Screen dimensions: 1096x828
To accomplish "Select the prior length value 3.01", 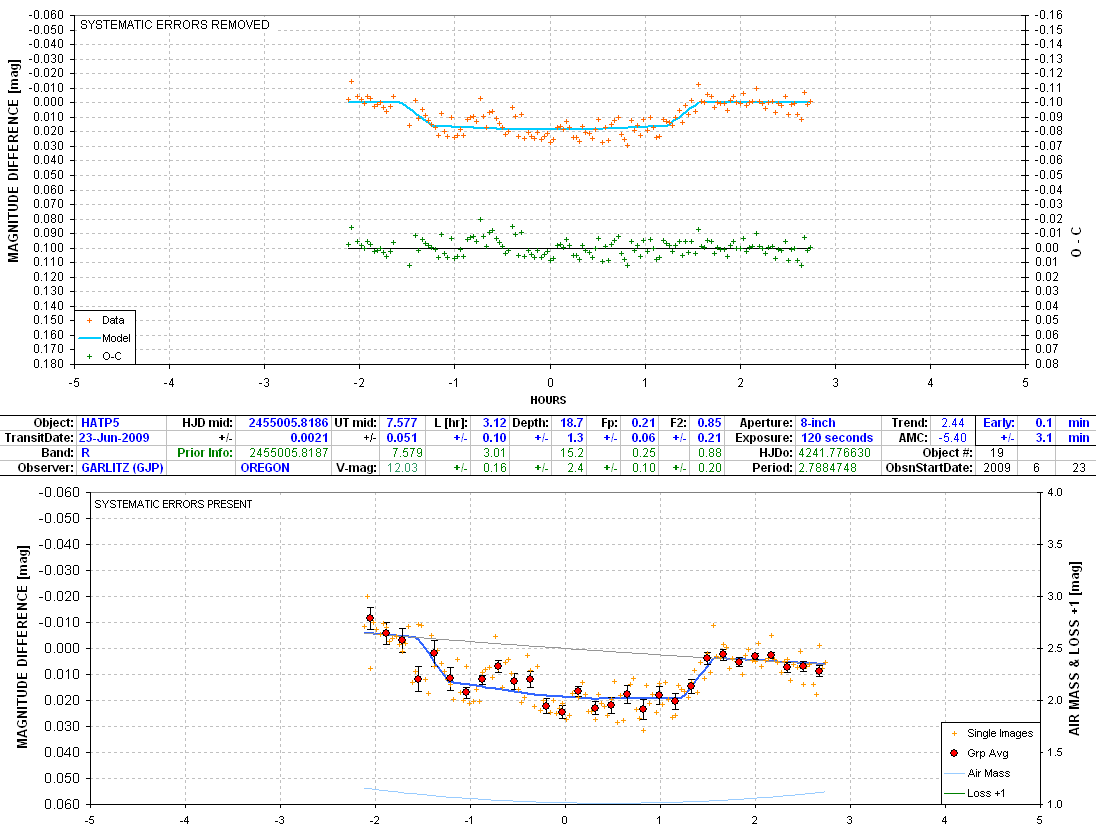I will [x=494, y=452].
